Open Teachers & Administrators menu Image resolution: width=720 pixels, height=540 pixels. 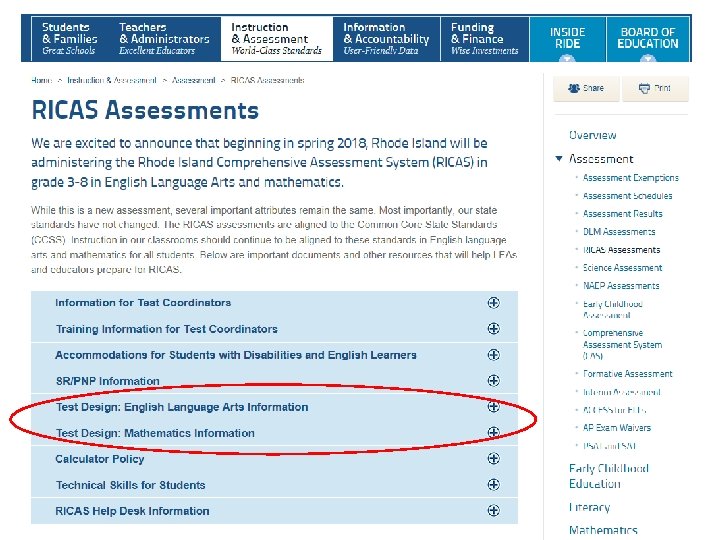pyautogui.click(x=164, y=39)
